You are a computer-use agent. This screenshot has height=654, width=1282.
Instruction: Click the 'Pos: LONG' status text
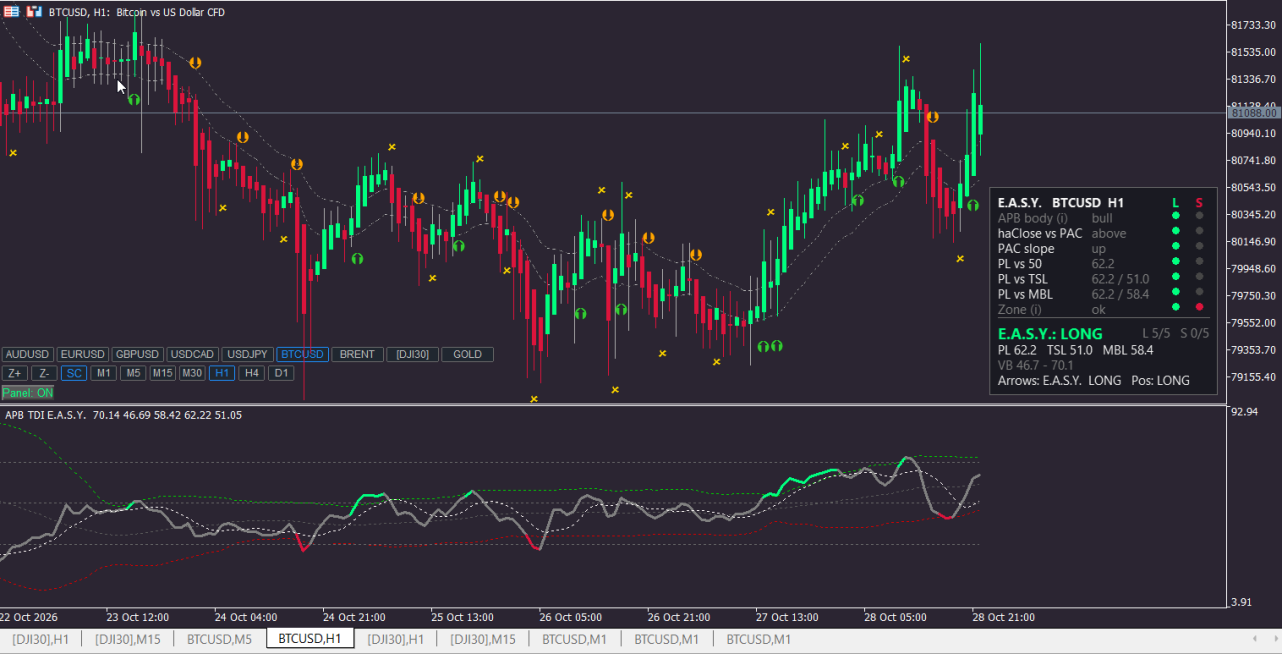pyautogui.click(x=1160, y=381)
